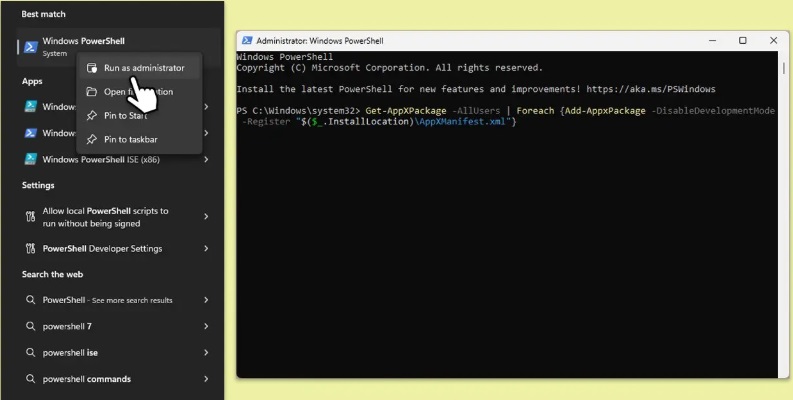Screen dimensions: 793x400
Task: Click the PowerShell title bar icon
Action: click(247, 40)
